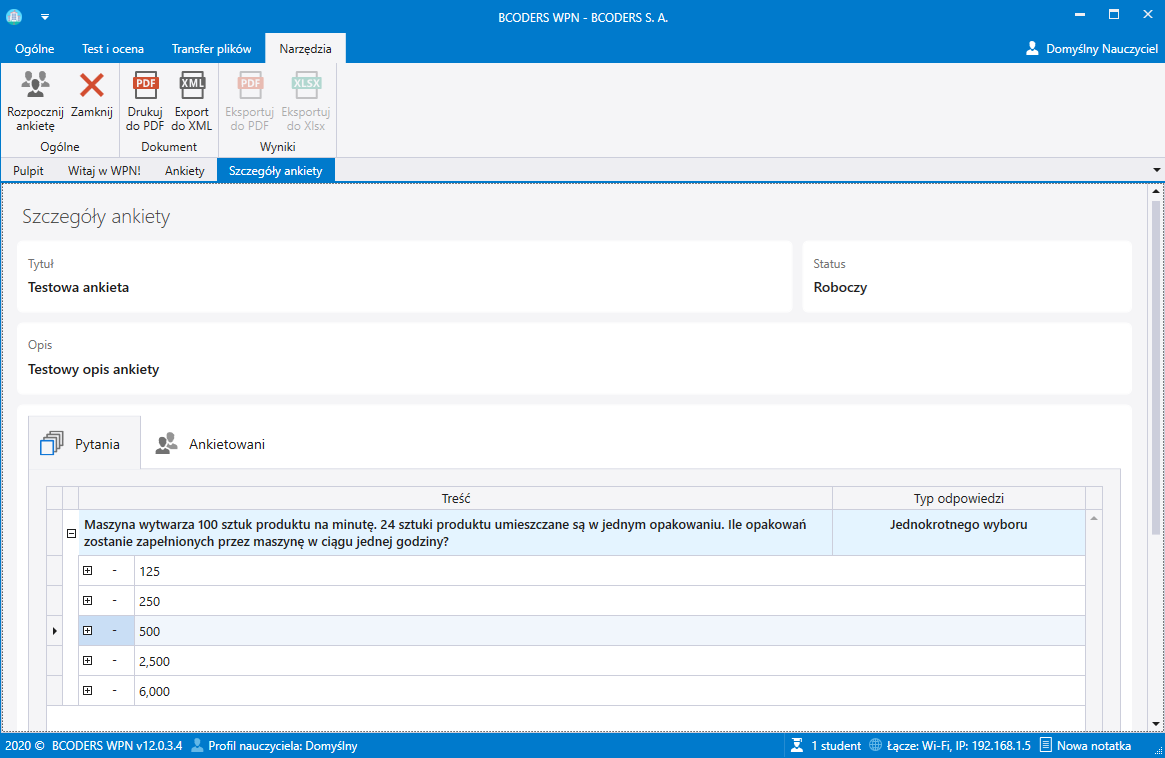Click the network globe status icon
Screen dimensions: 1165x758
tap(875, 745)
